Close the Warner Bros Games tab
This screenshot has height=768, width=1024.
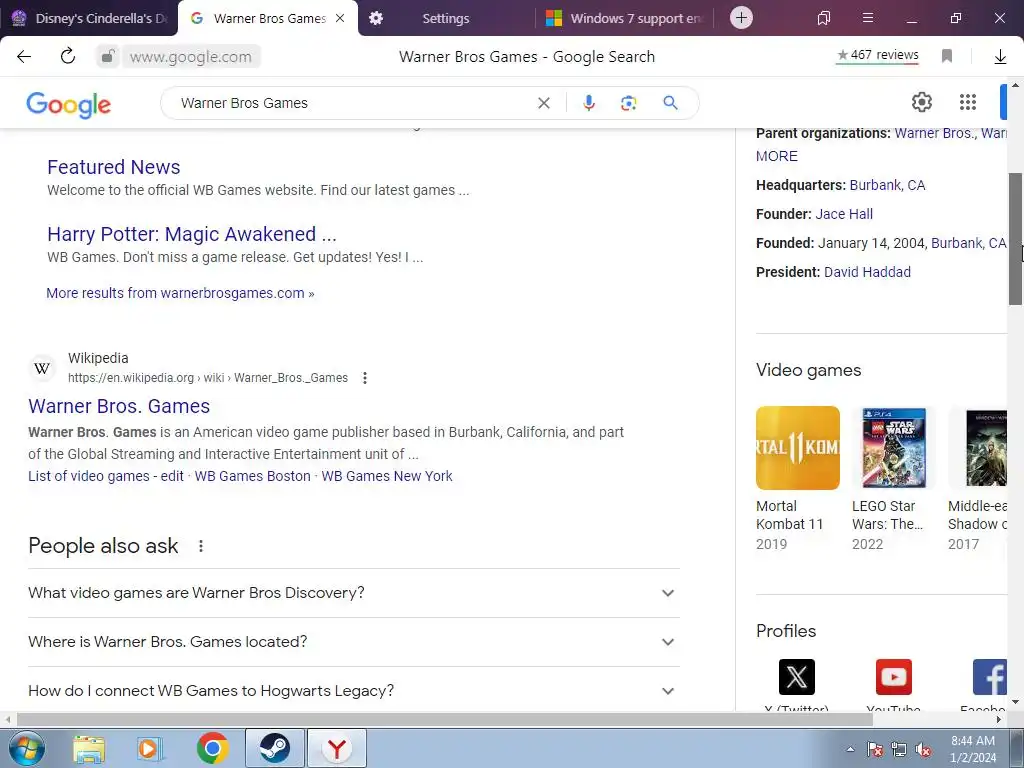click(x=340, y=18)
